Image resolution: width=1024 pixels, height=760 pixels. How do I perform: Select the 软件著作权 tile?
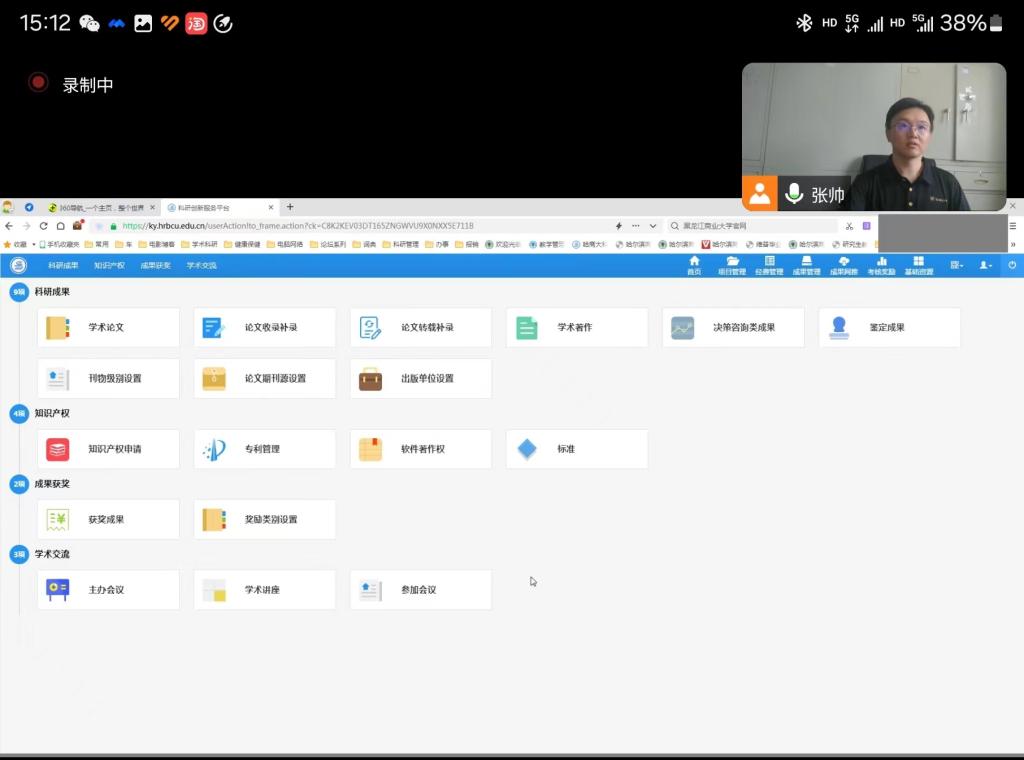click(421, 449)
